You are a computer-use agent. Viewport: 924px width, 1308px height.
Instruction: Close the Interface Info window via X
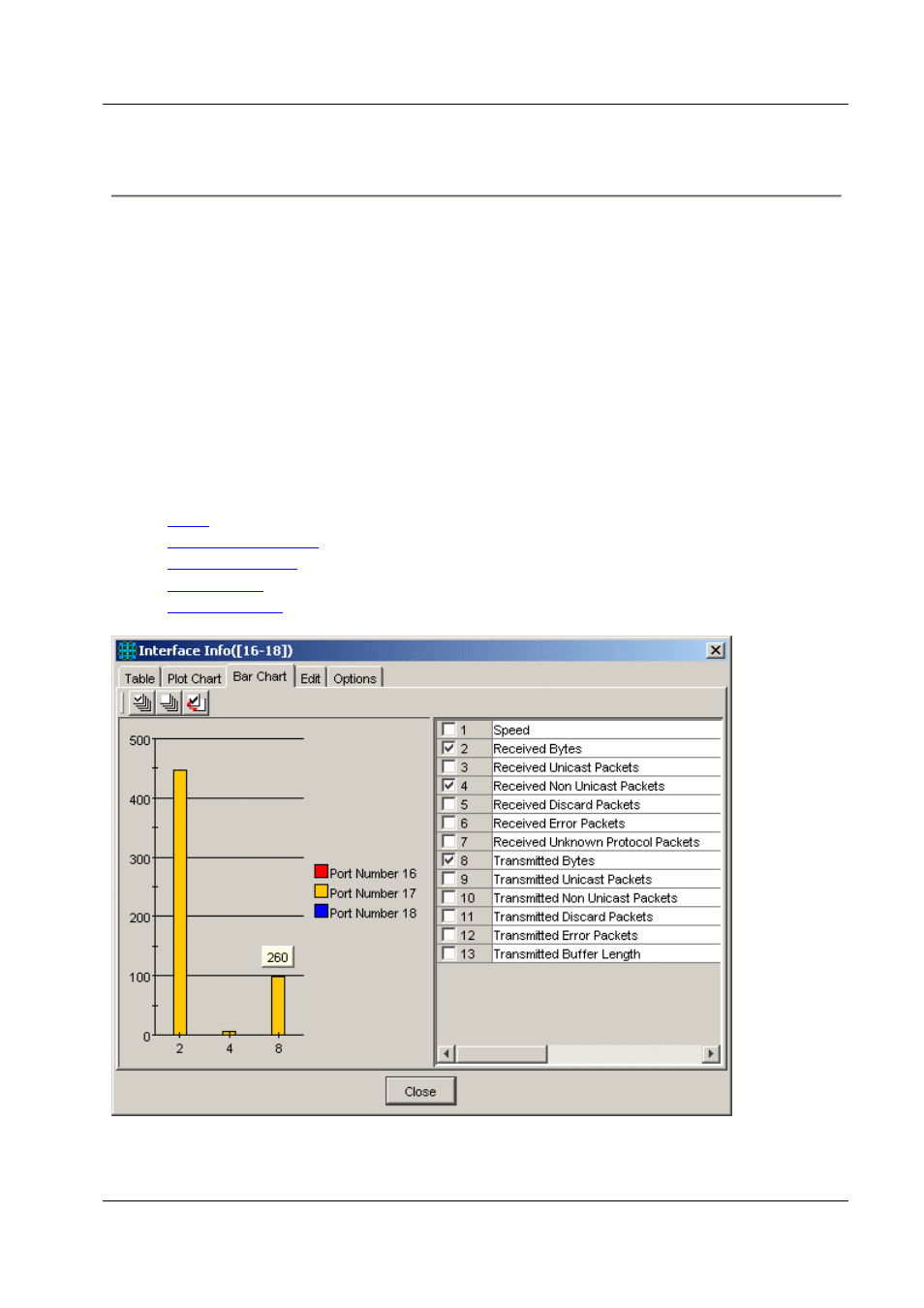716,650
